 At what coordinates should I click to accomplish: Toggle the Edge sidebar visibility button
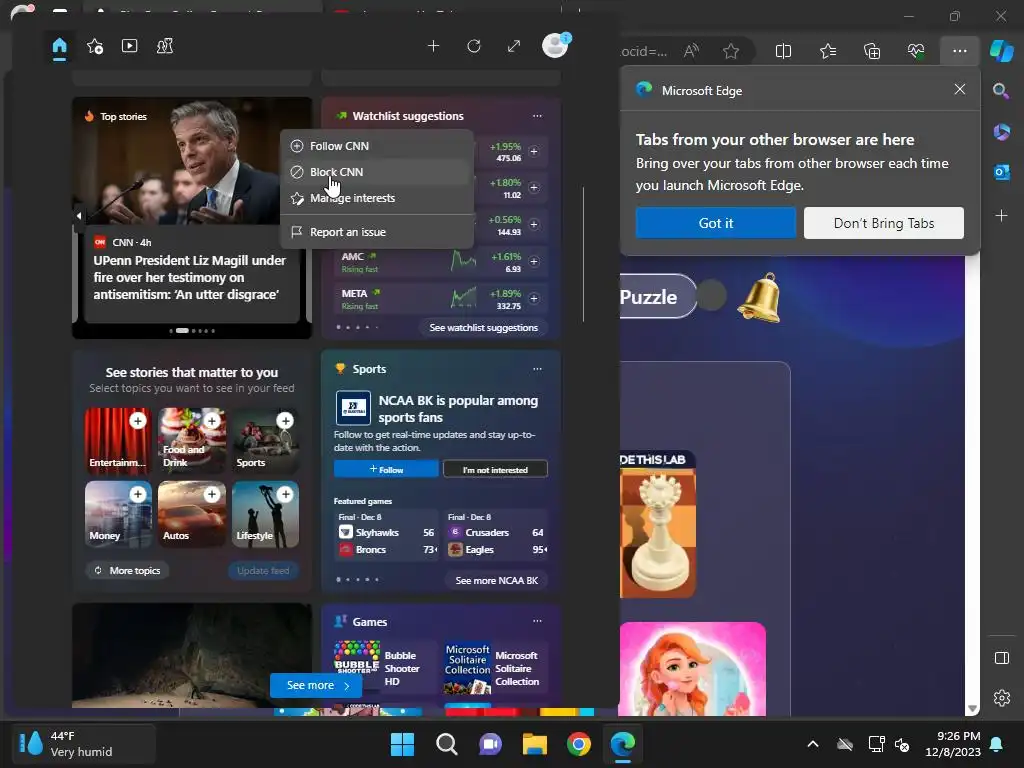click(x=1002, y=658)
